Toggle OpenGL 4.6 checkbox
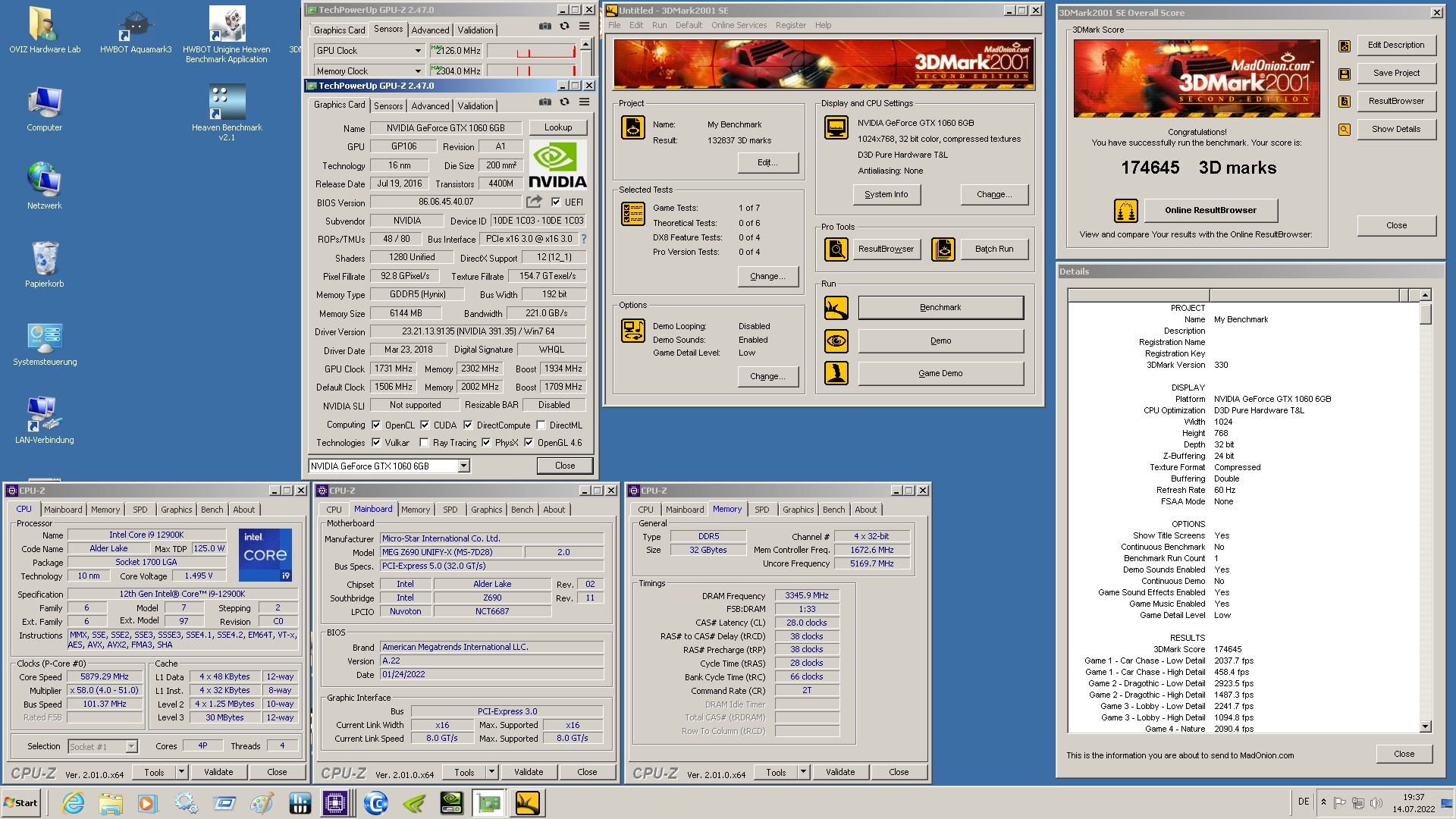Image resolution: width=1456 pixels, height=819 pixels. coord(529,443)
